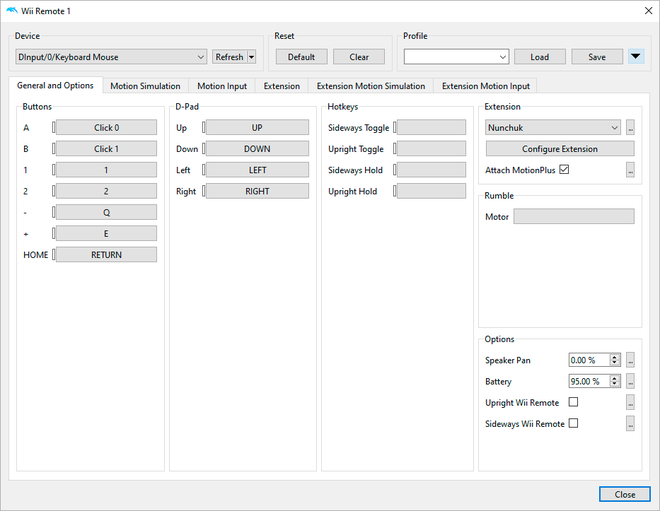Image resolution: width=660 pixels, height=511 pixels.
Task: Open the Profile combo box
Action: pyautogui.click(x=456, y=57)
